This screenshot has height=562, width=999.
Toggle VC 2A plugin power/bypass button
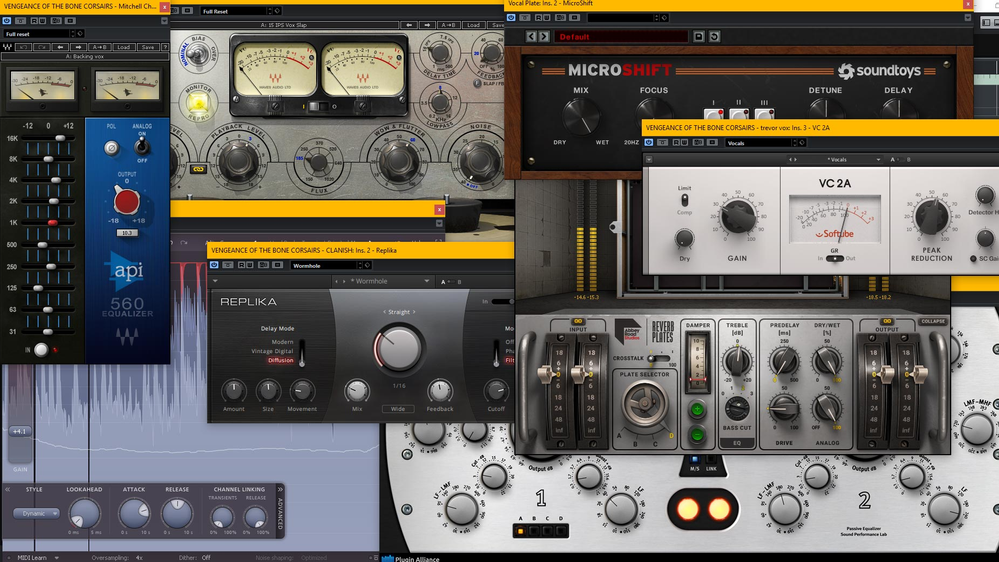coord(649,143)
